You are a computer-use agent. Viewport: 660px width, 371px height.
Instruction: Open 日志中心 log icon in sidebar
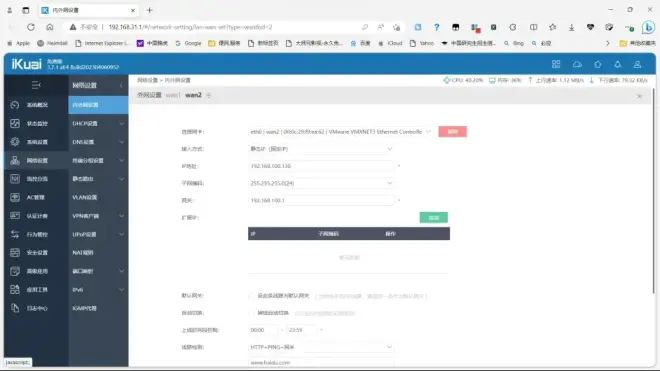point(15,308)
